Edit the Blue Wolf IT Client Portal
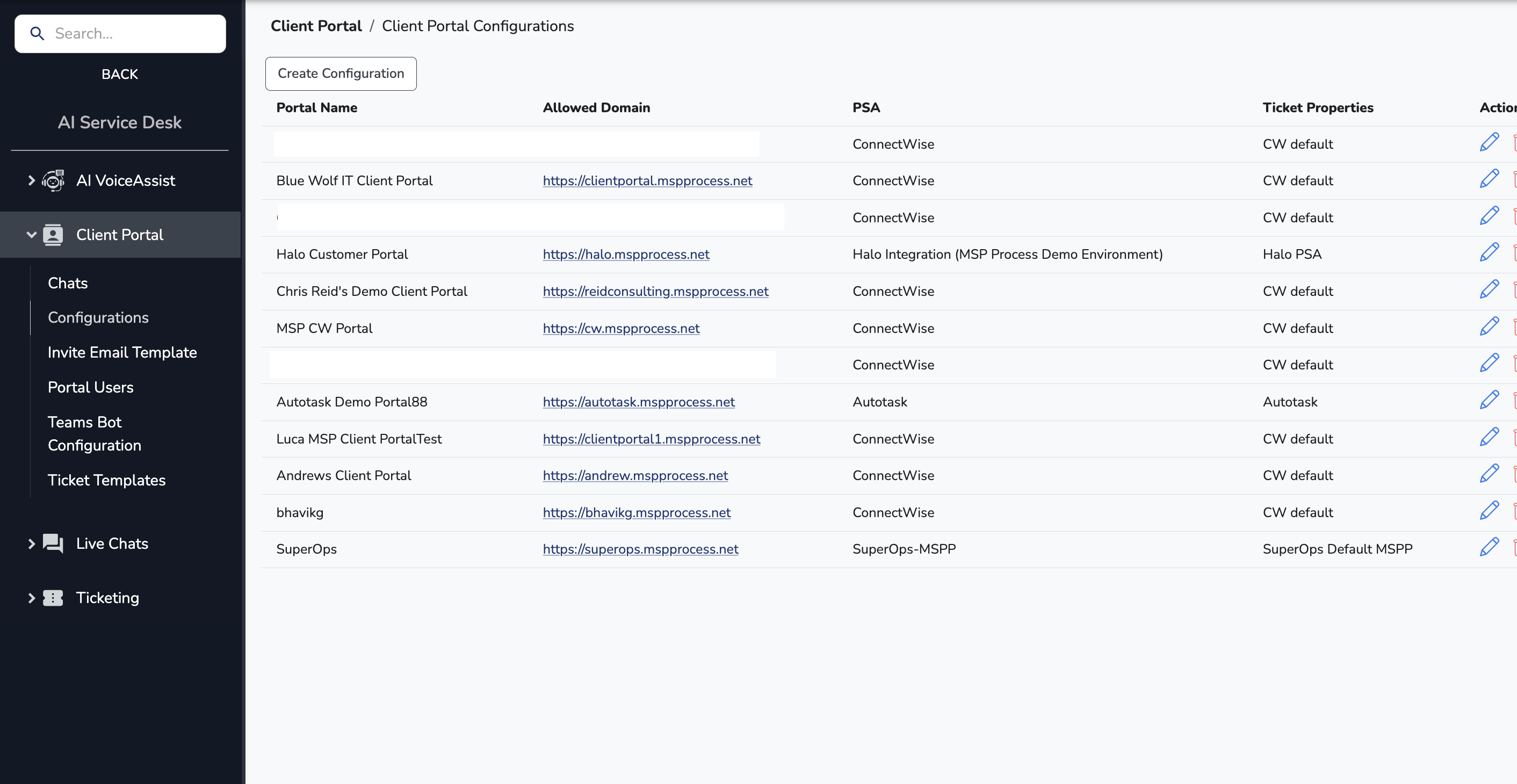The height and width of the screenshot is (784, 1517). 1489,179
